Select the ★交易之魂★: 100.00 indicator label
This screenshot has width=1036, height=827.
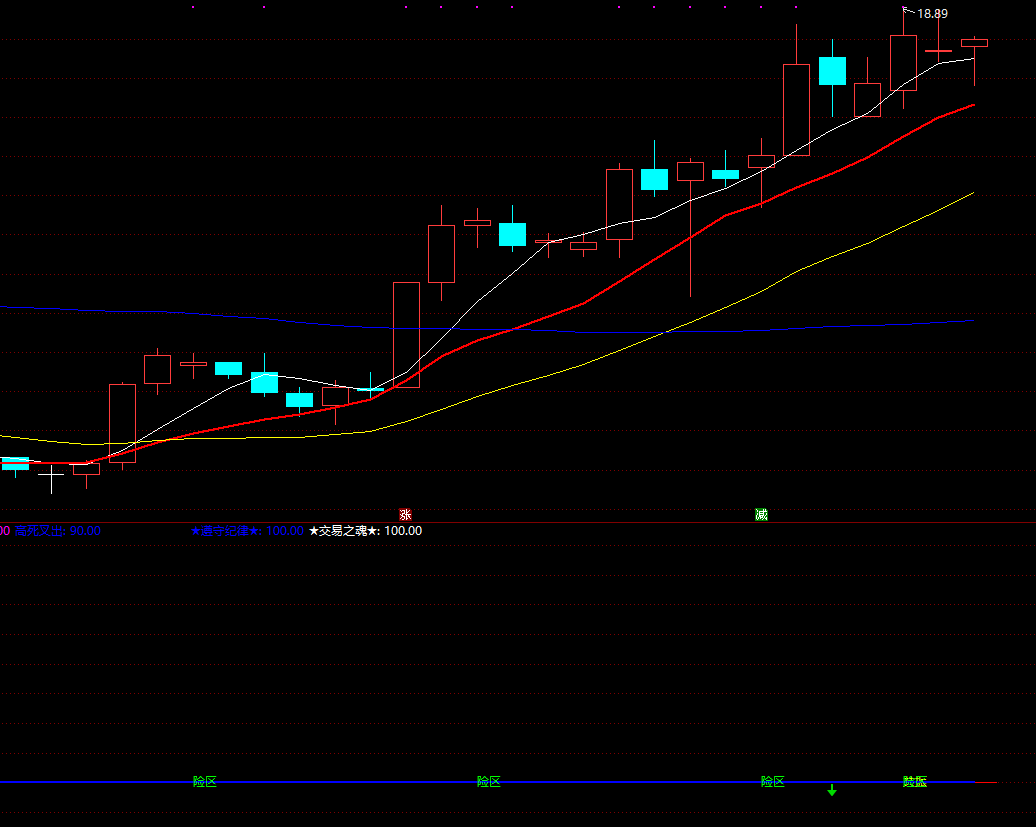tap(365, 530)
